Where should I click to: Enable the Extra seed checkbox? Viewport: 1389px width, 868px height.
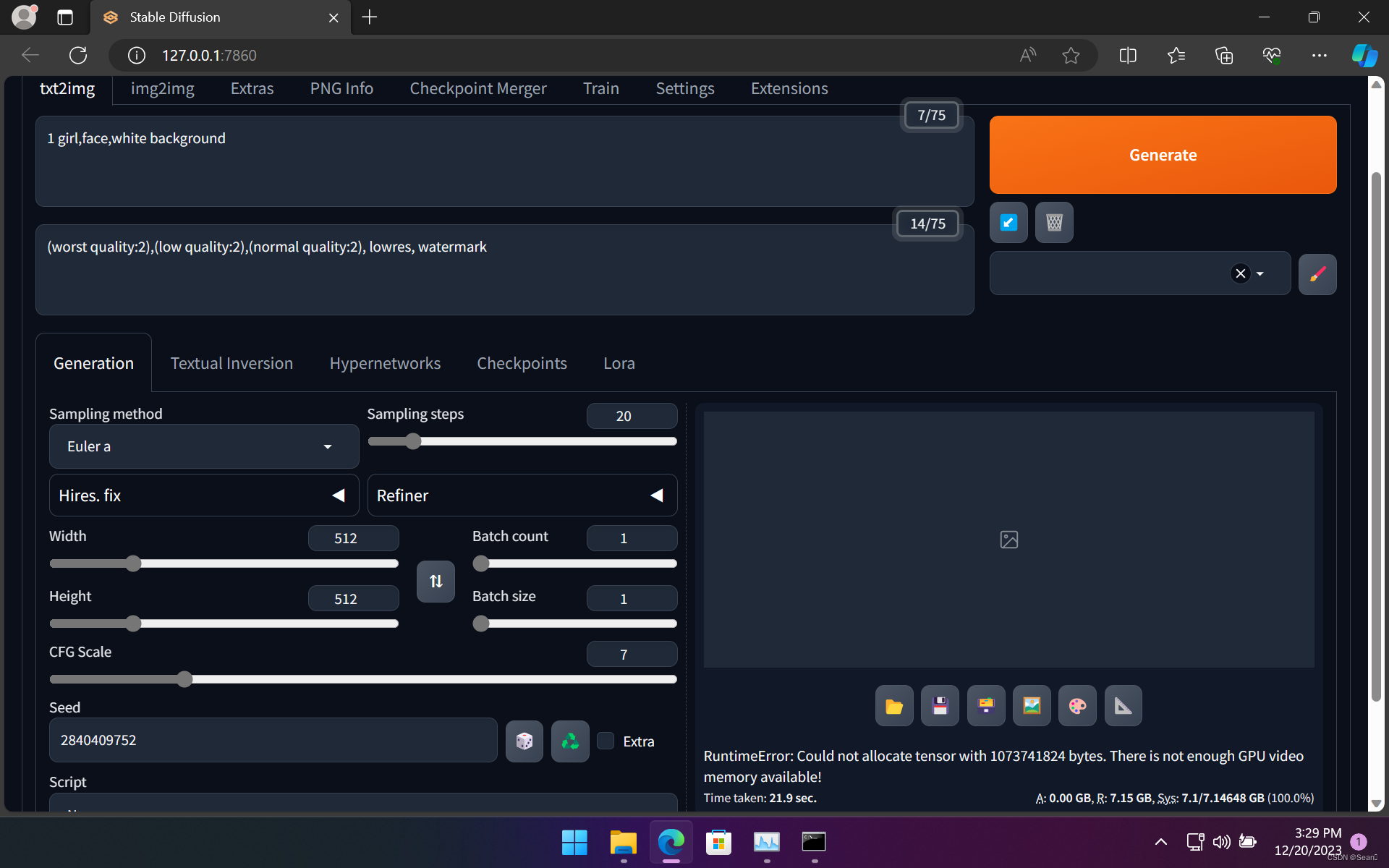(x=606, y=741)
